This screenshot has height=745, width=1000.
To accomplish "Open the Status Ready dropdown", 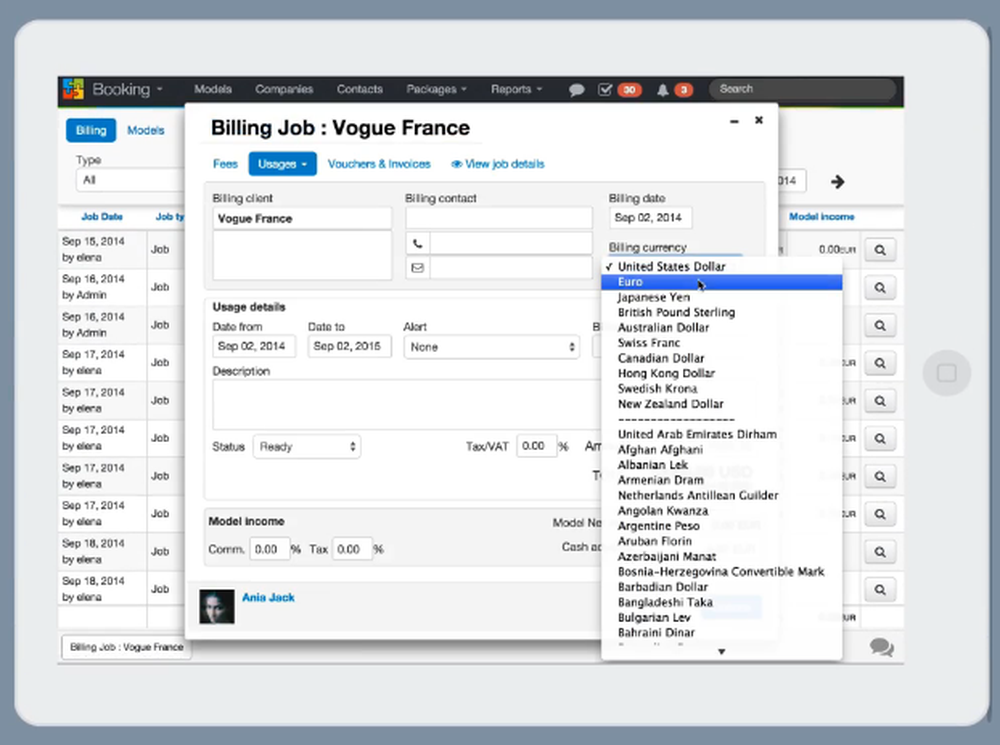I will point(307,446).
